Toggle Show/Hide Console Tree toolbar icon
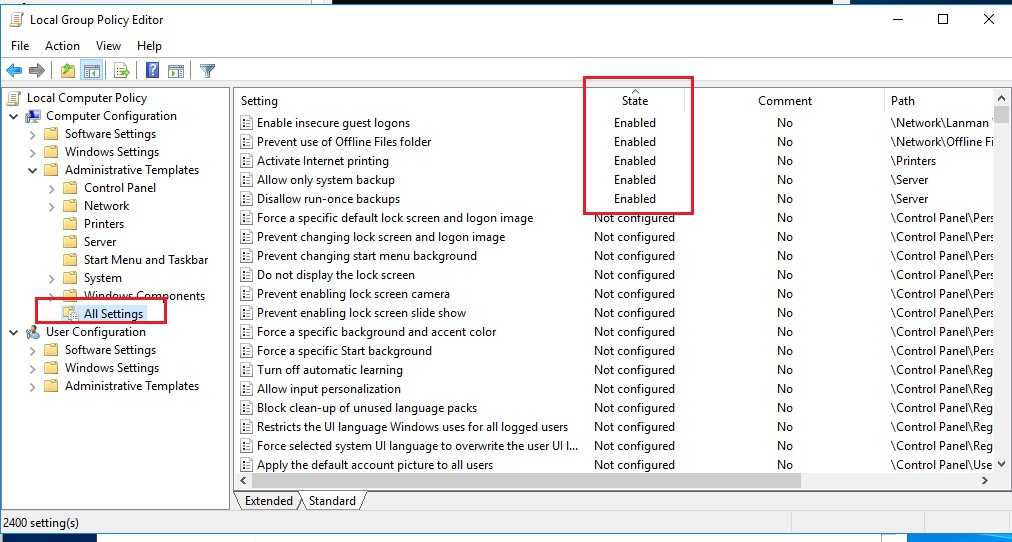The width and height of the screenshot is (1012, 542). 91,70
